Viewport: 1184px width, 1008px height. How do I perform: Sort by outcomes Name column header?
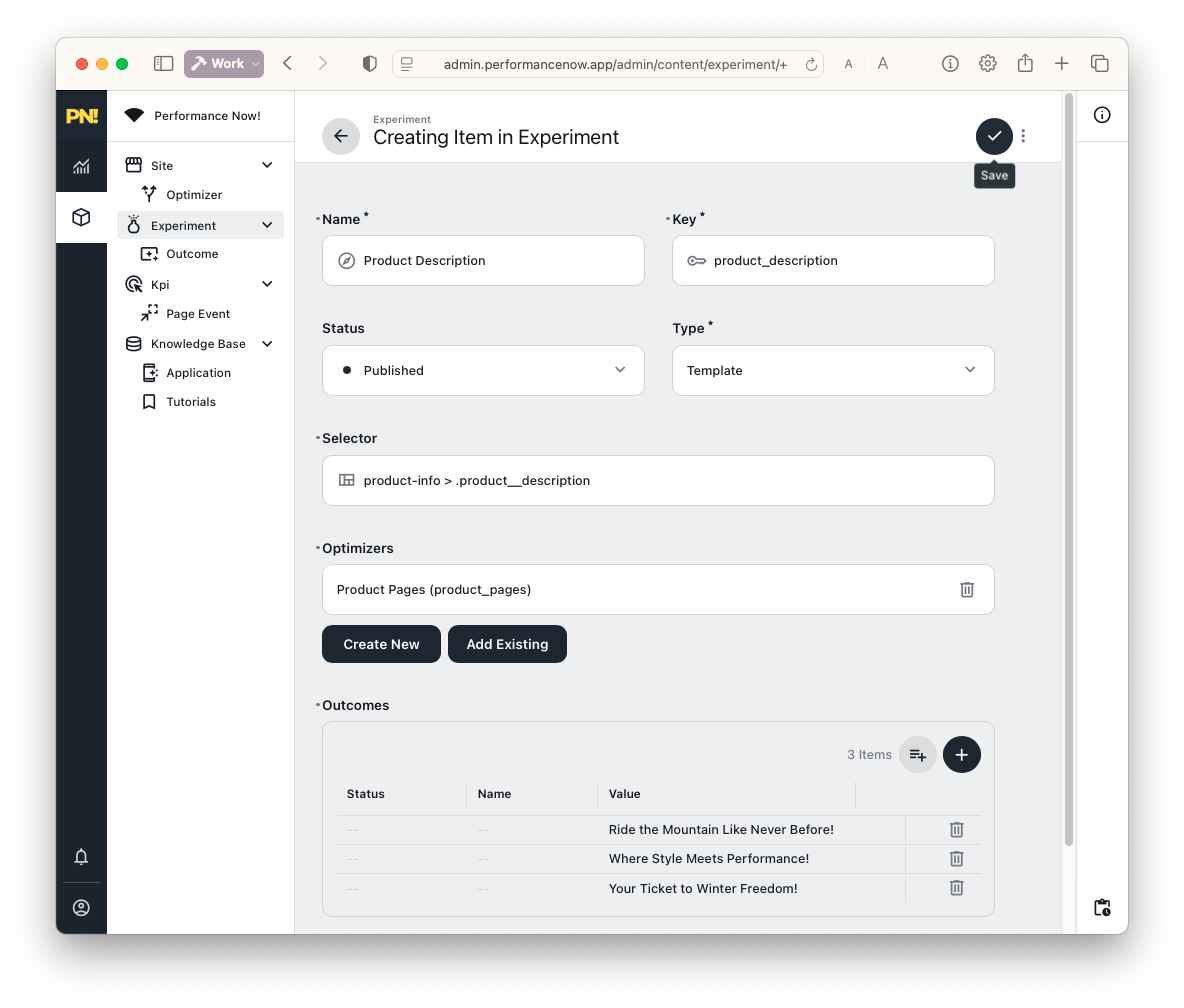coord(494,794)
